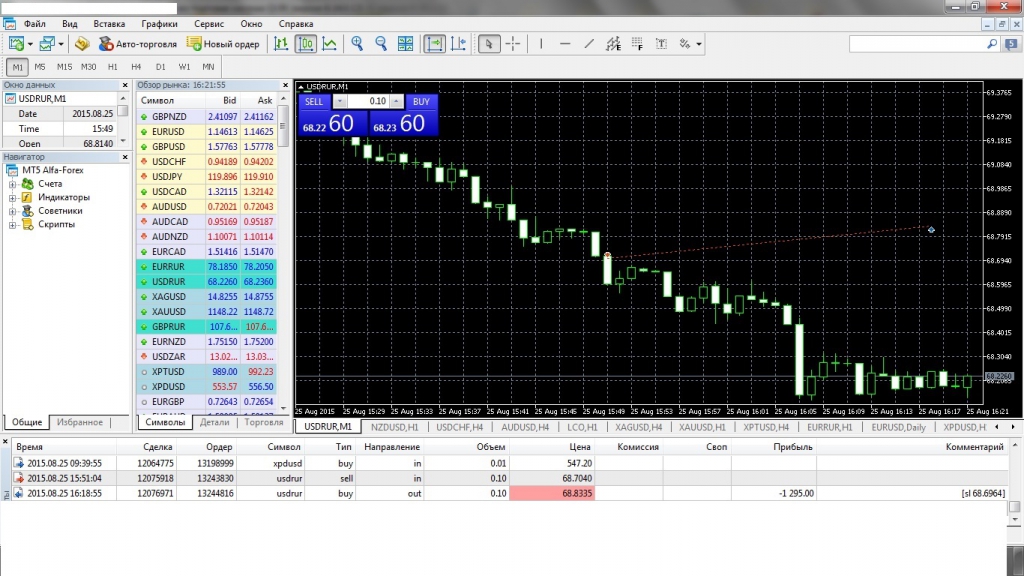Click the Новый ордер button
Screen dimensions: 1024x576
pos(224,44)
